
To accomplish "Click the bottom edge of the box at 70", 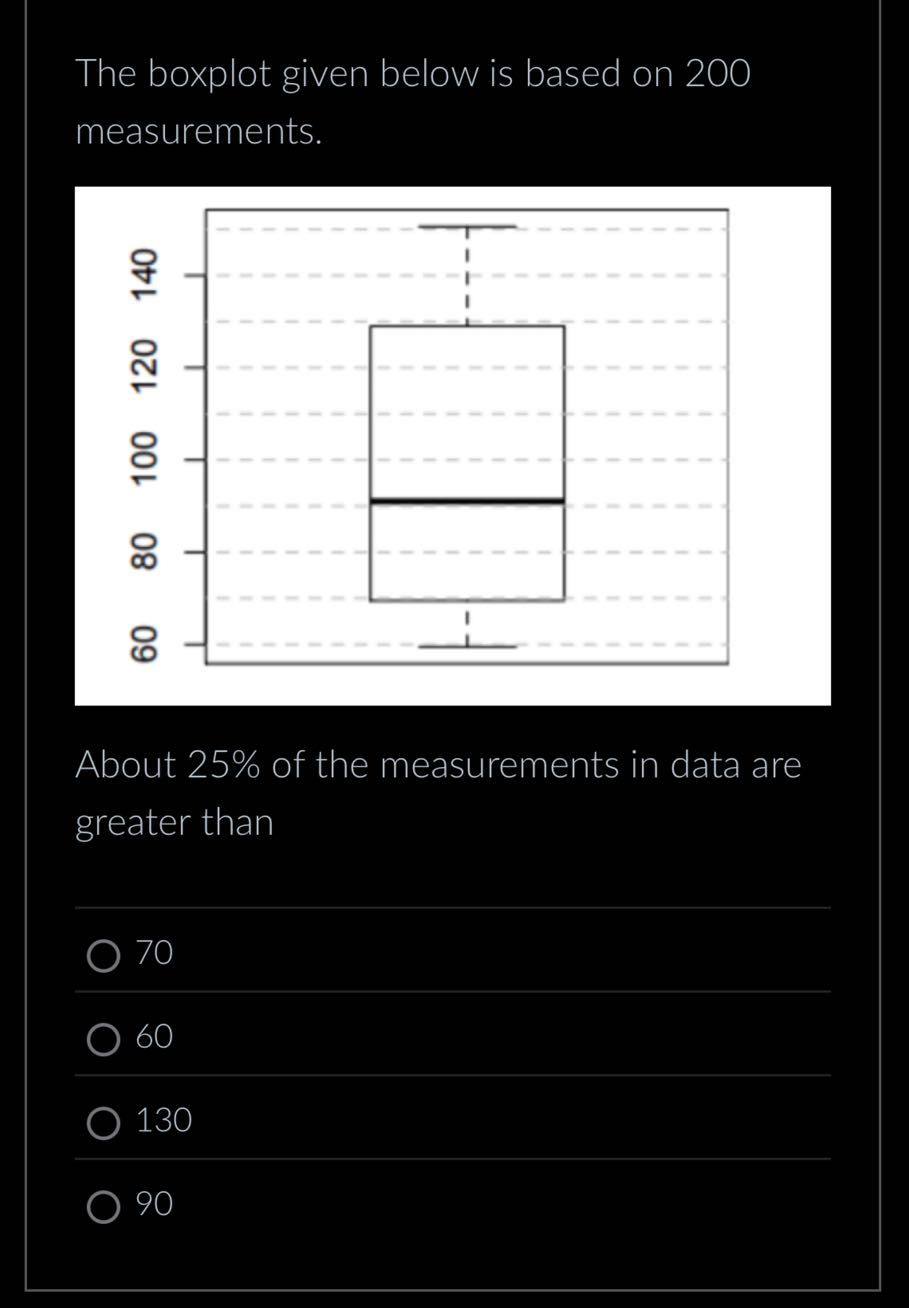I will pos(466,600).
